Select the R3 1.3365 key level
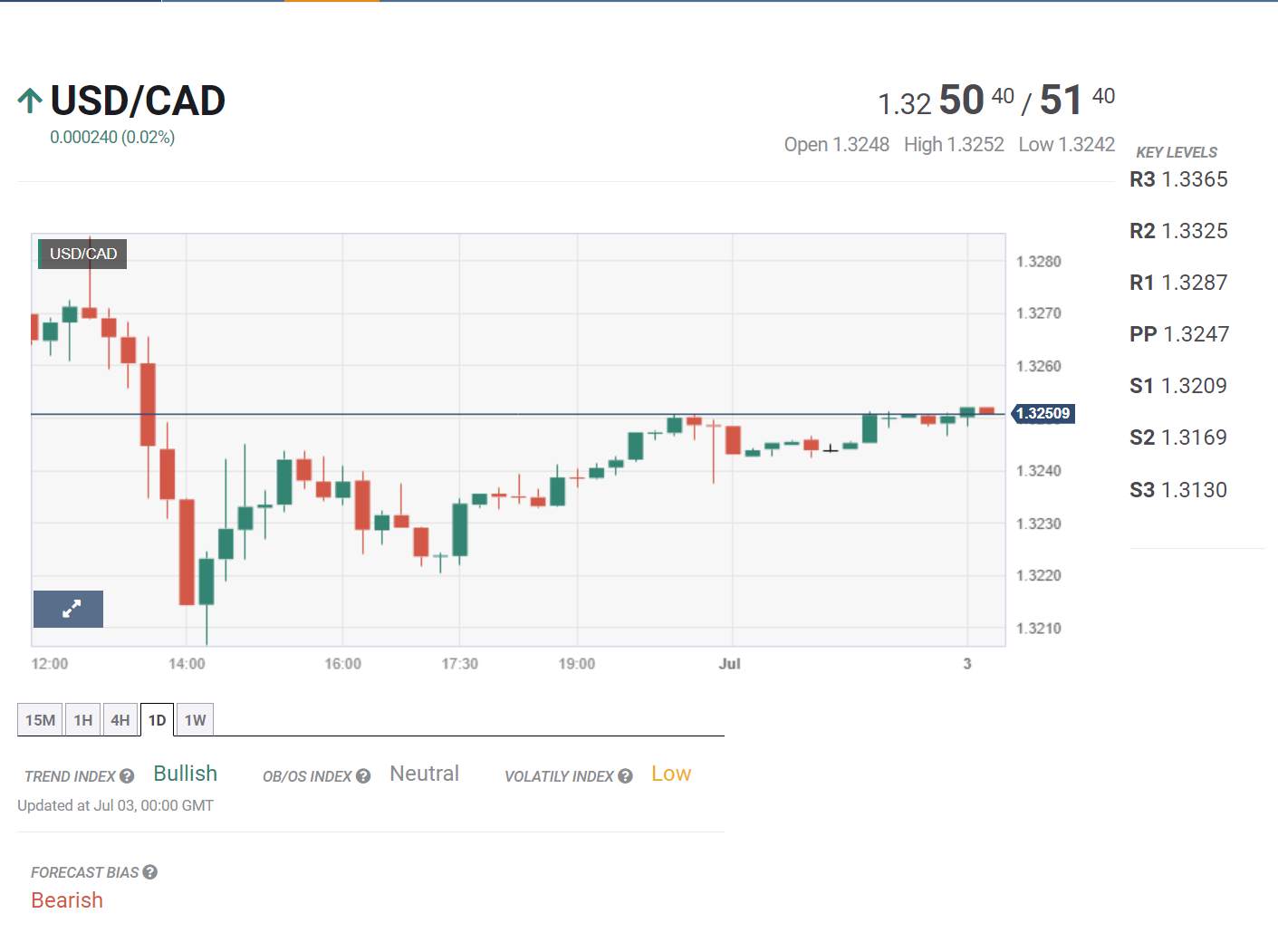The height and width of the screenshot is (952, 1278). (1178, 179)
